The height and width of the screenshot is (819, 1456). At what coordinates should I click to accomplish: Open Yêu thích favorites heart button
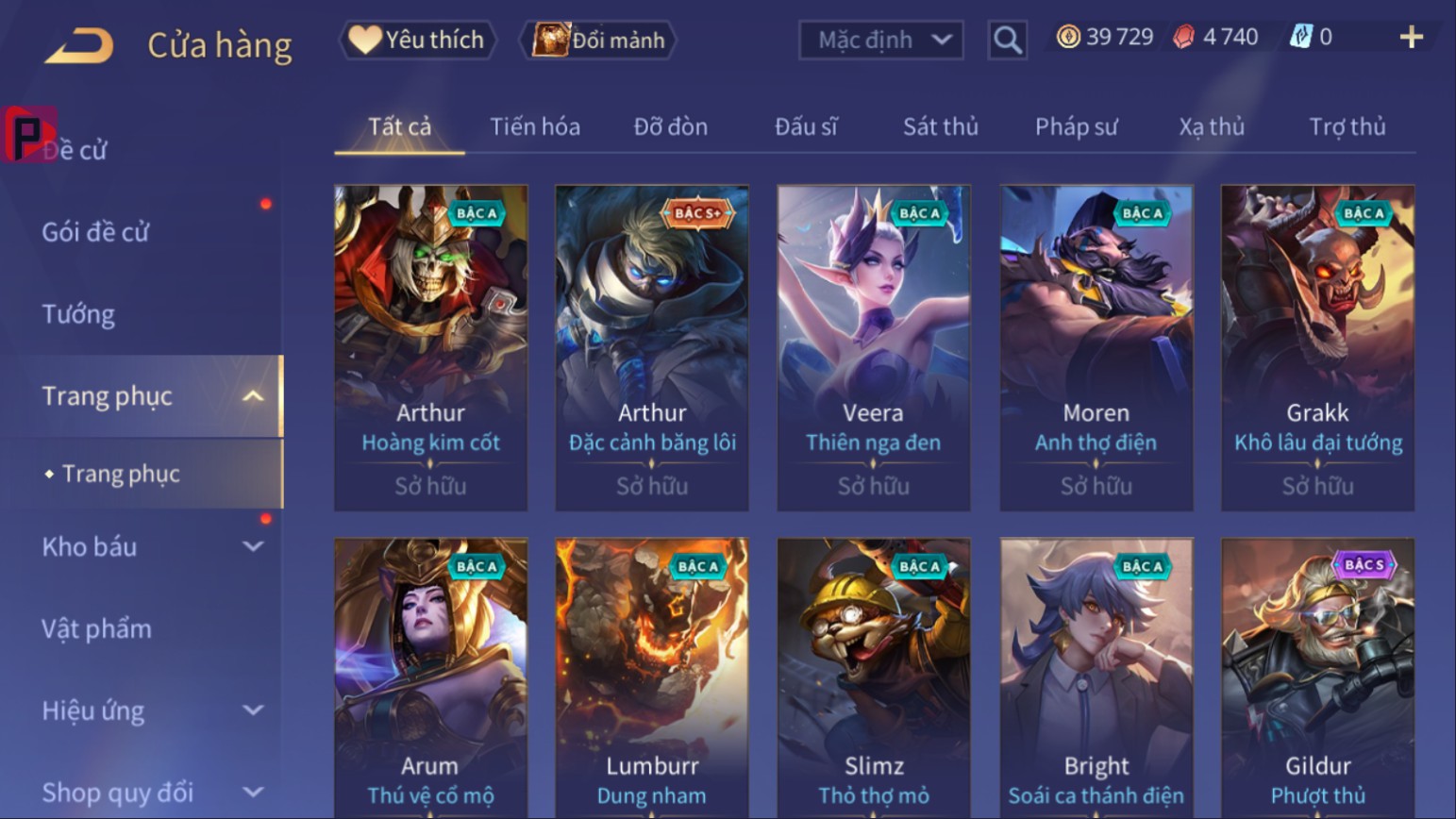tap(417, 40)
